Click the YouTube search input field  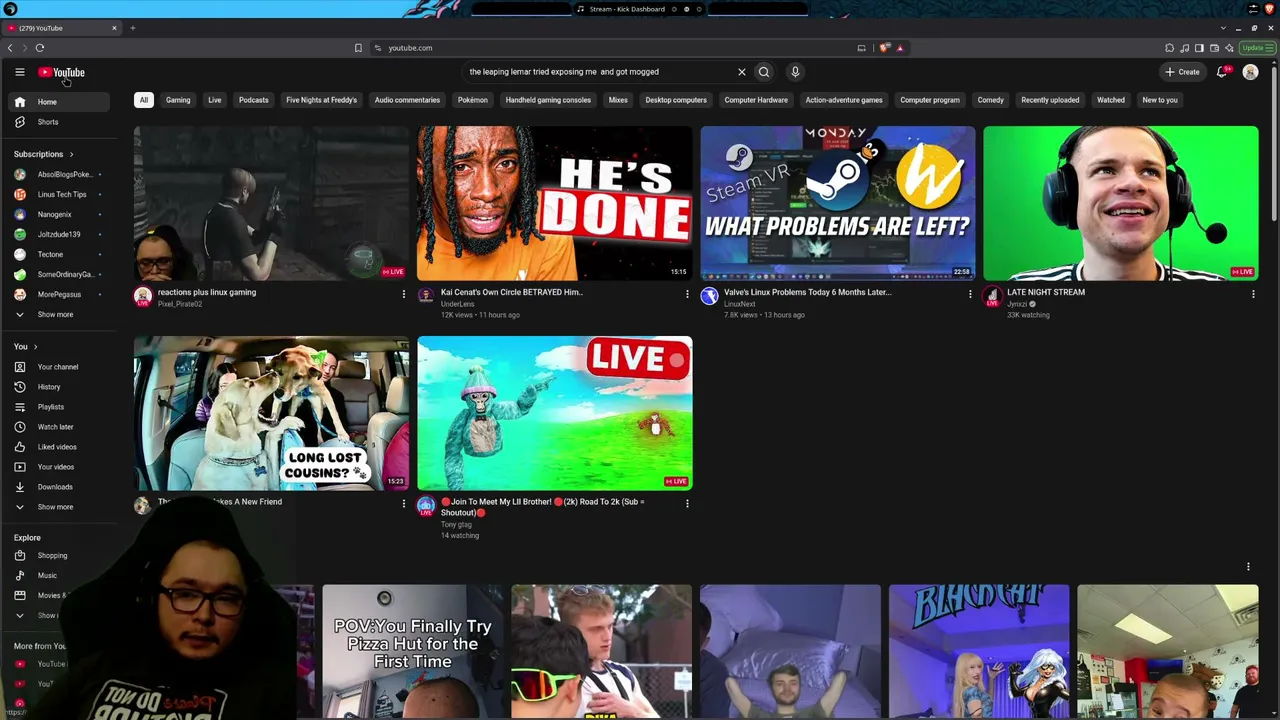point(599,72)
